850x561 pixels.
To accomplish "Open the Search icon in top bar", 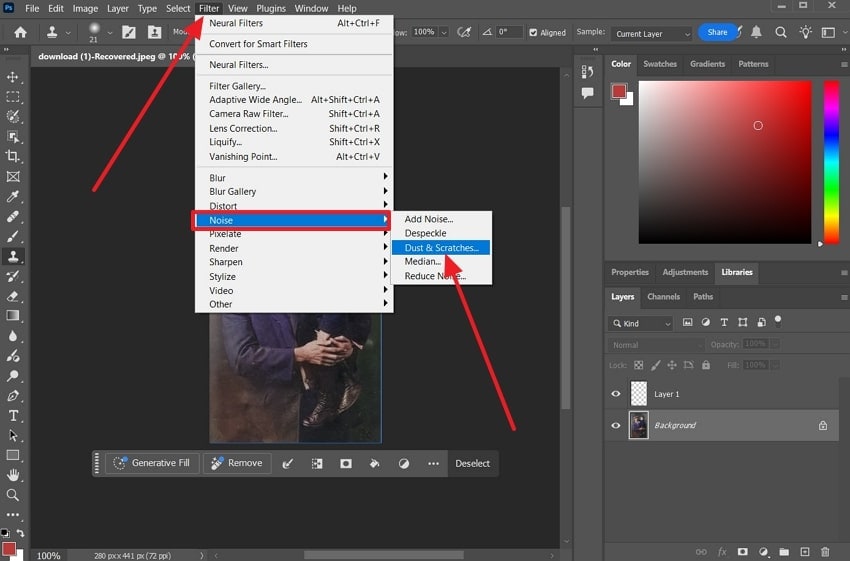I will click(781, 33).
